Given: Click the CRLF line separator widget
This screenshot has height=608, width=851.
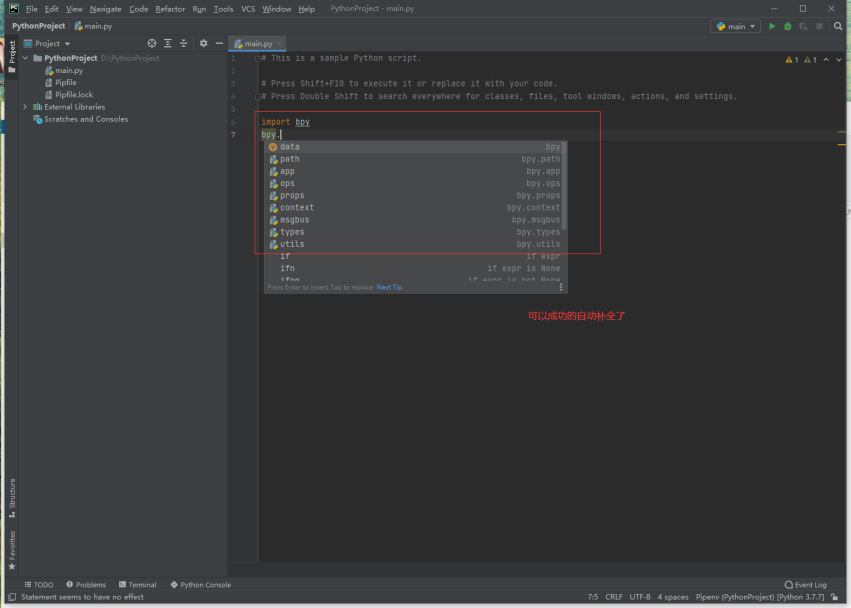Looking at the screenshot, I should click(x=614, y=597).
